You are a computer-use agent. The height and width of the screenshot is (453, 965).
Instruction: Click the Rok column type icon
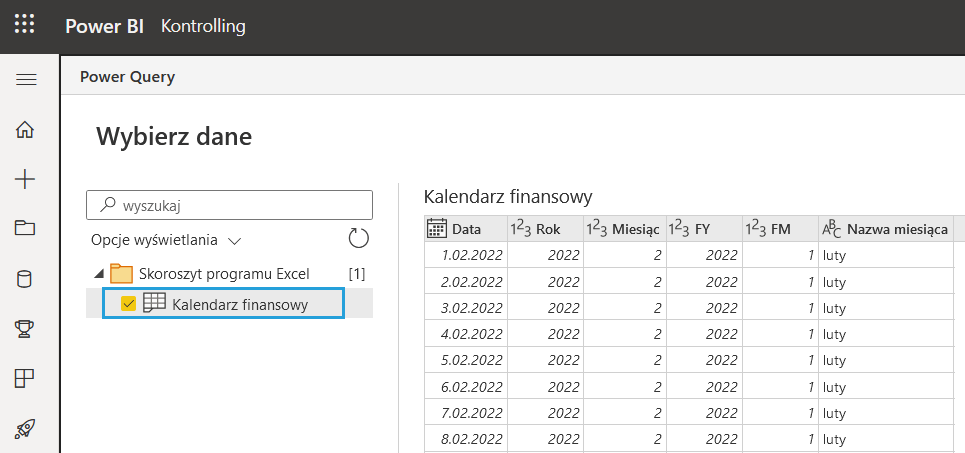coord(520,229)
